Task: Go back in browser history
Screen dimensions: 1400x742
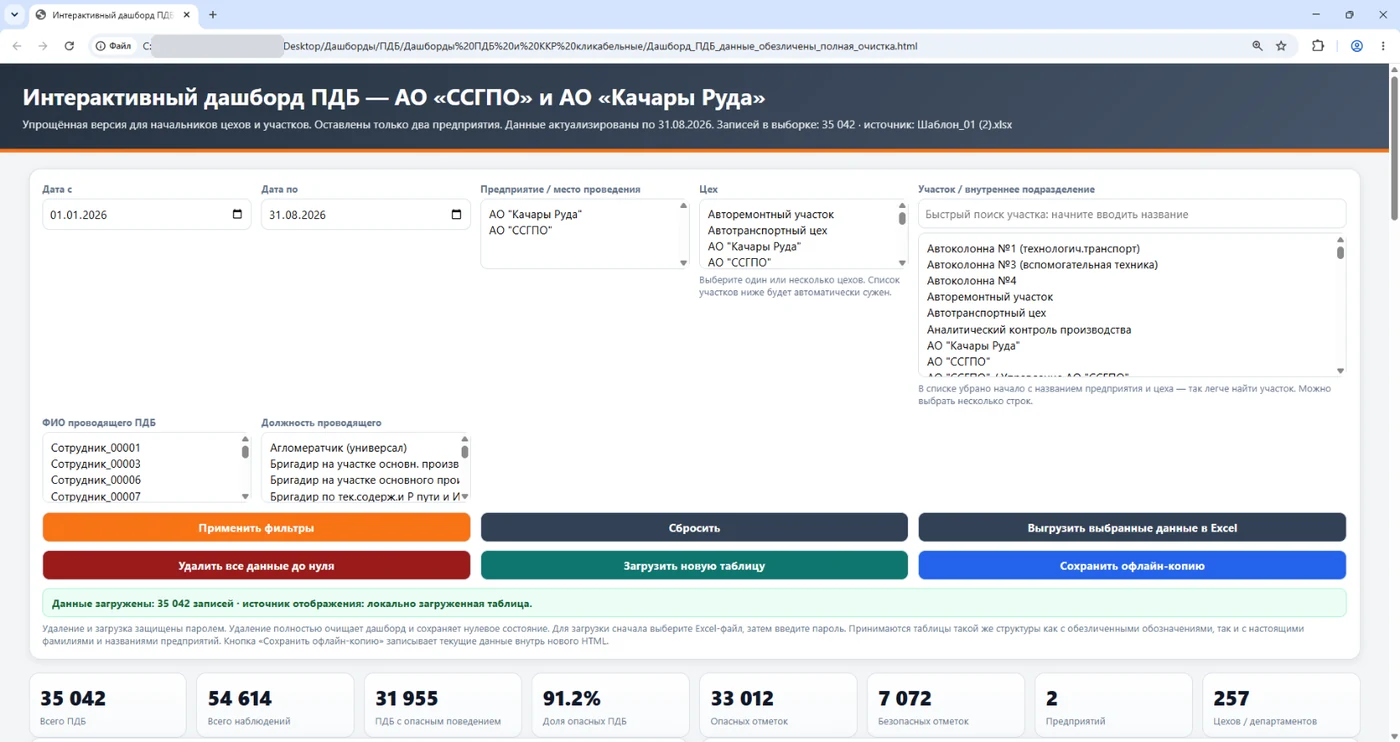Action: tap(16, 46)
